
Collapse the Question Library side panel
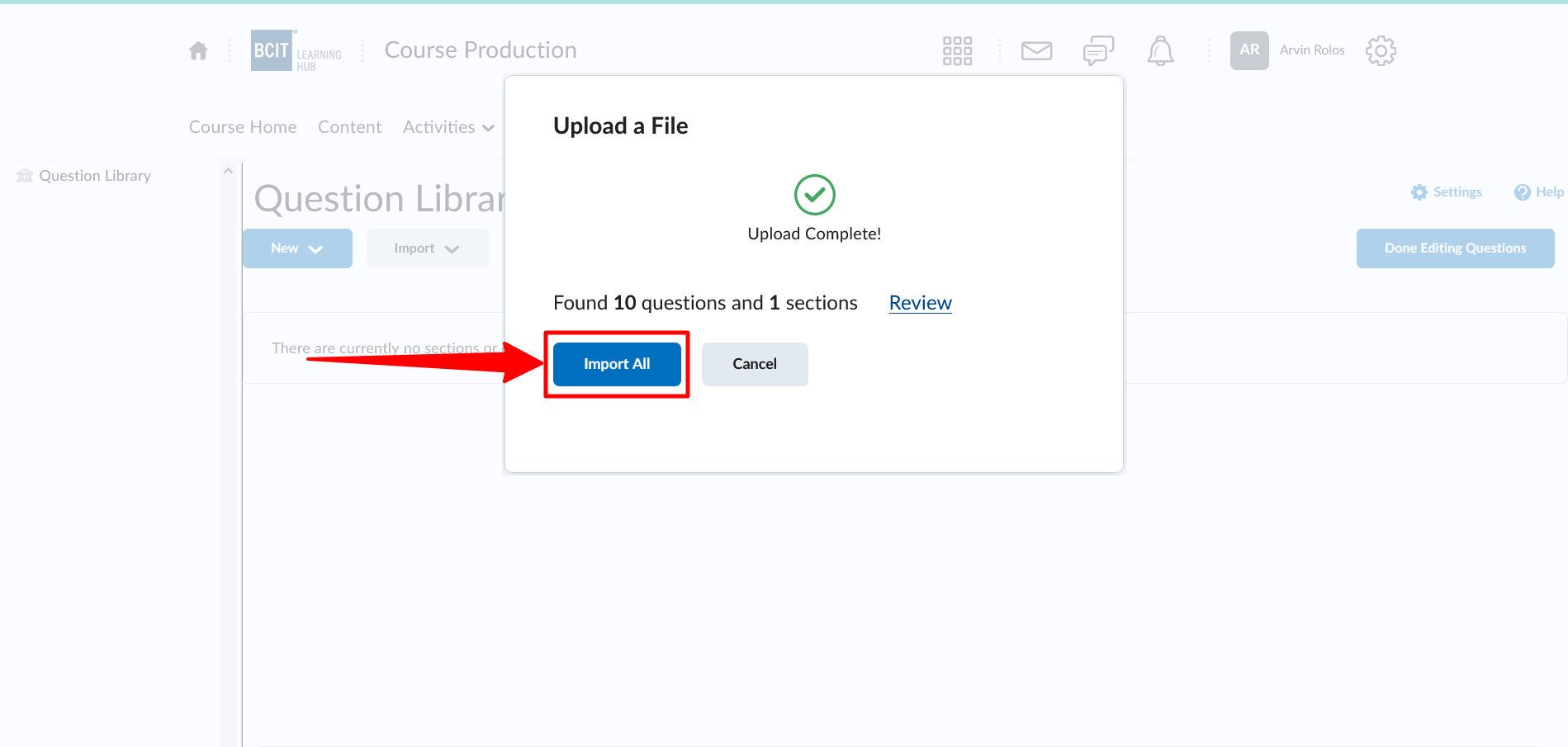[x=229, y=171]
